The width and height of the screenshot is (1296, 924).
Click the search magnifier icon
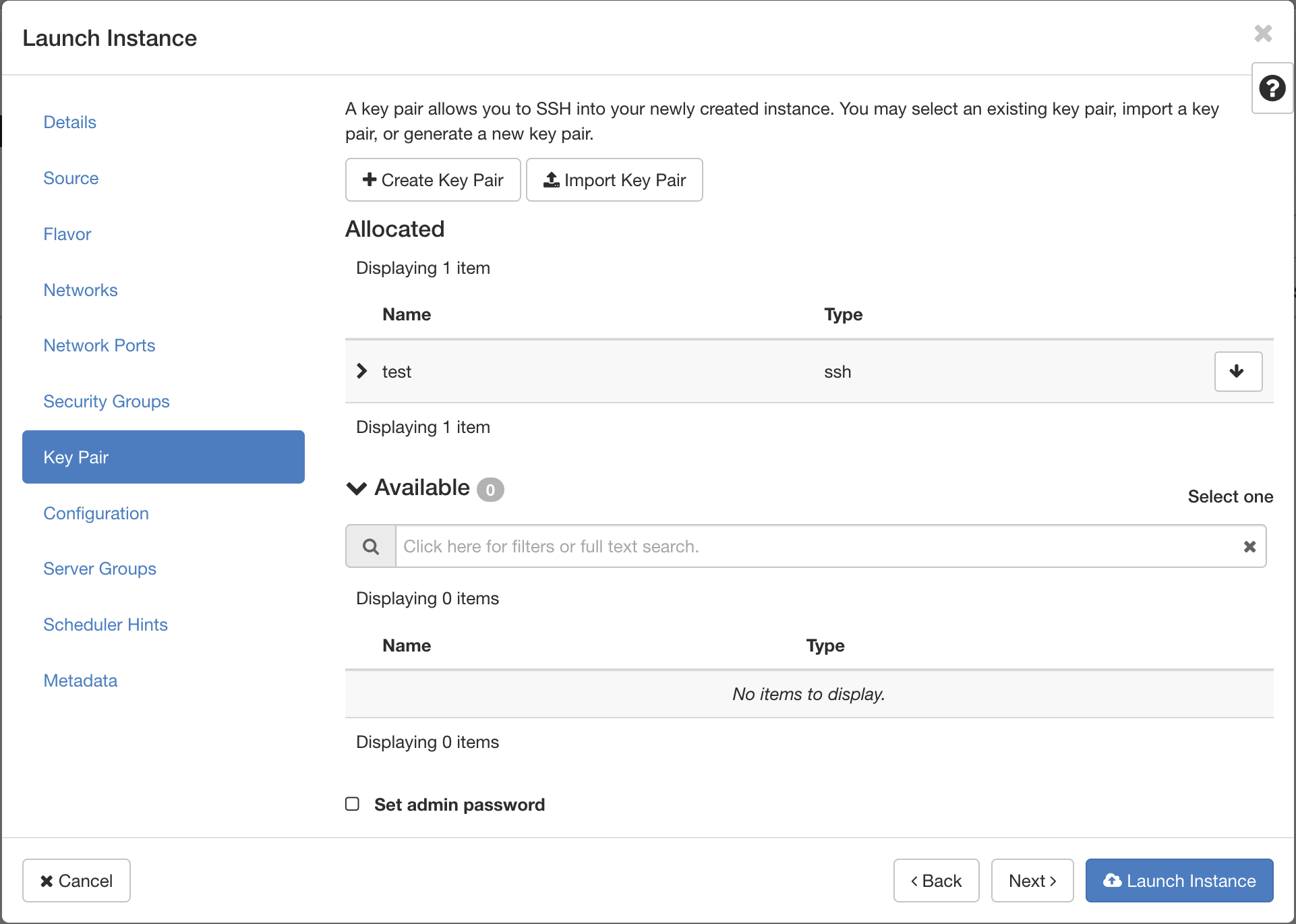(x=371, y=546)
